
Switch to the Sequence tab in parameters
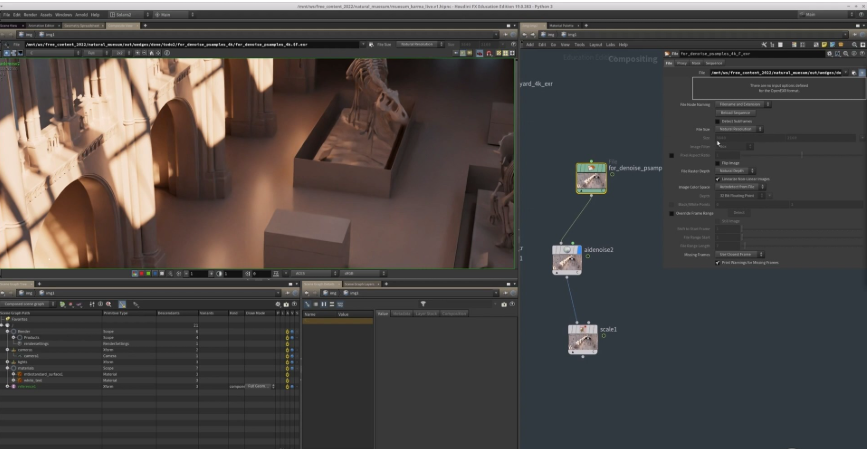coord(714,62)
